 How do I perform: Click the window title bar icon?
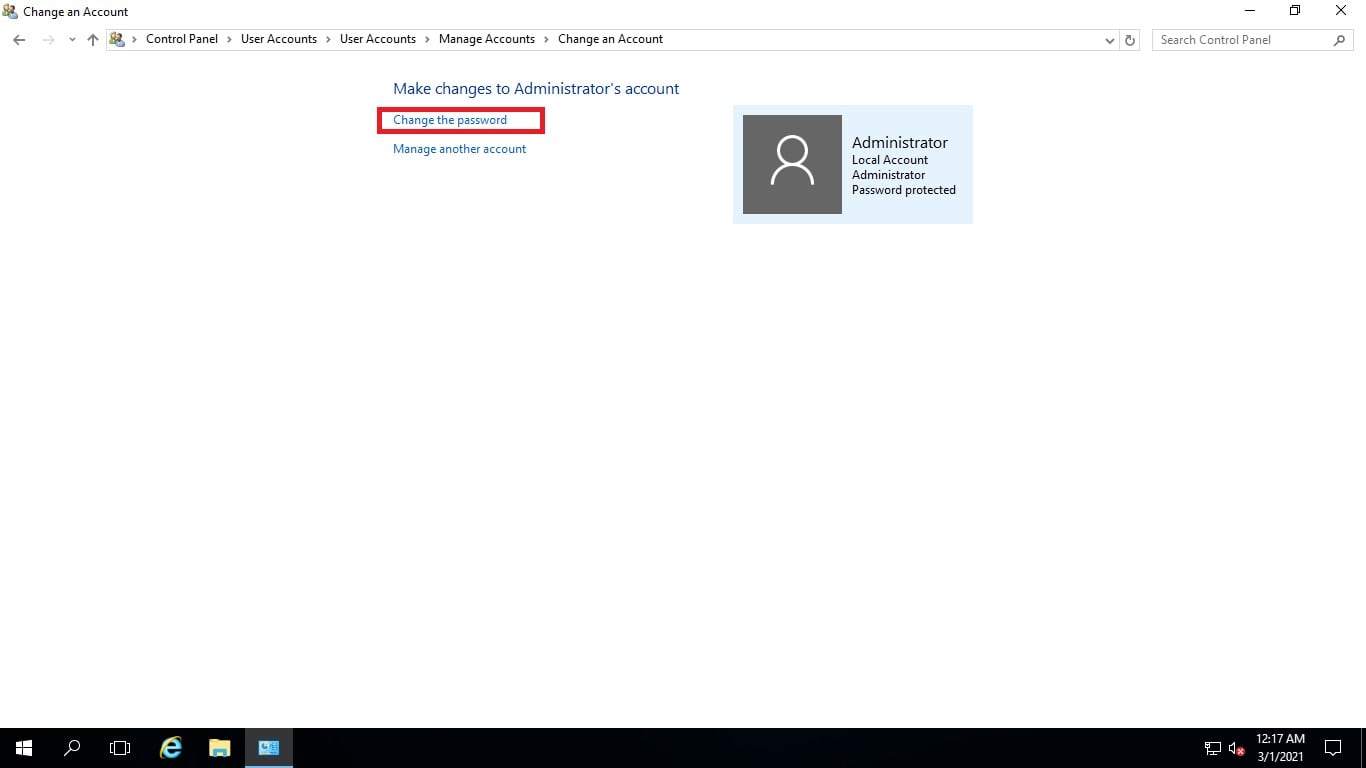pos(10,12)
